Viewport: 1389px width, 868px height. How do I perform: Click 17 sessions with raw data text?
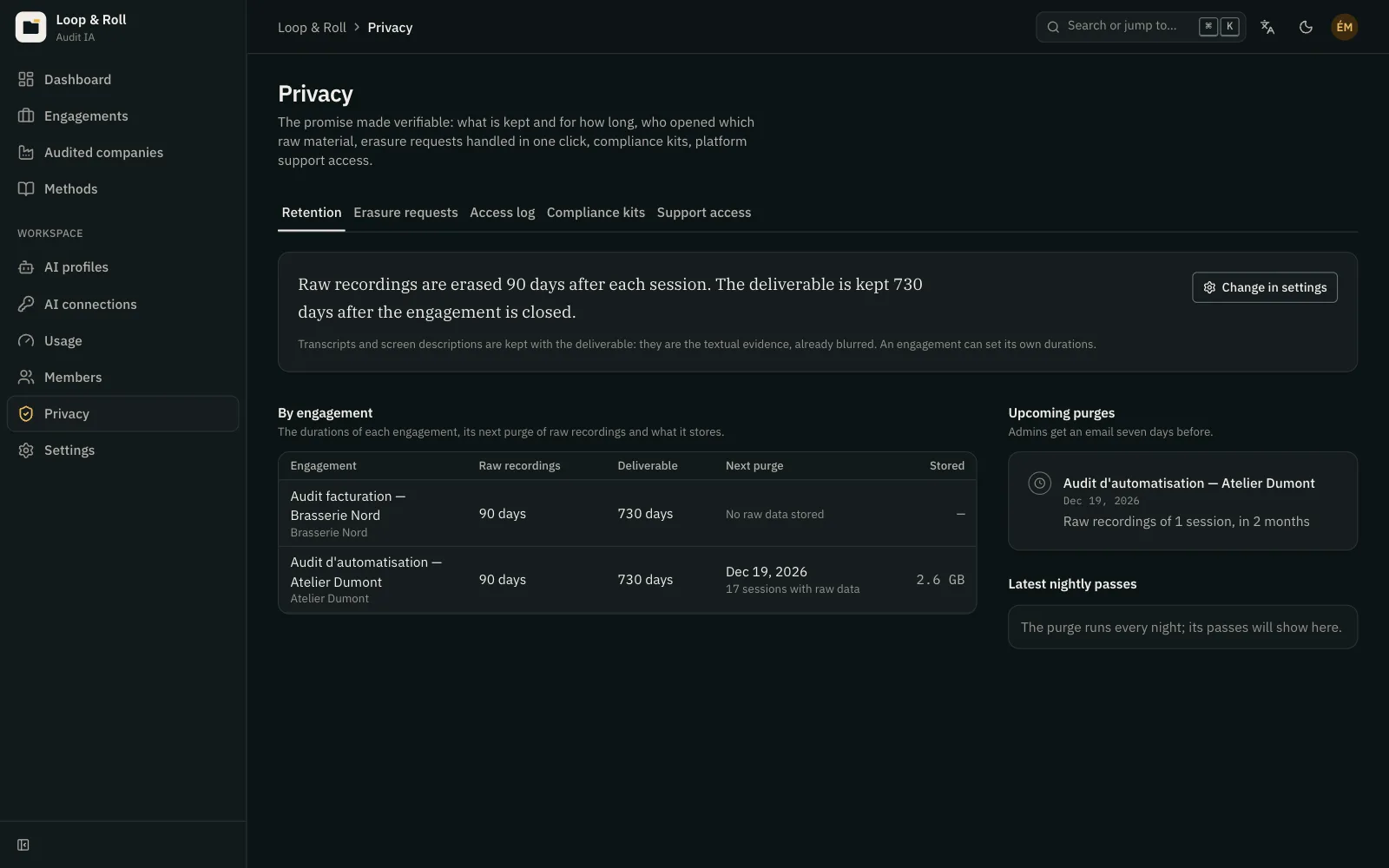pyautogui.click(x=793, y=589)
